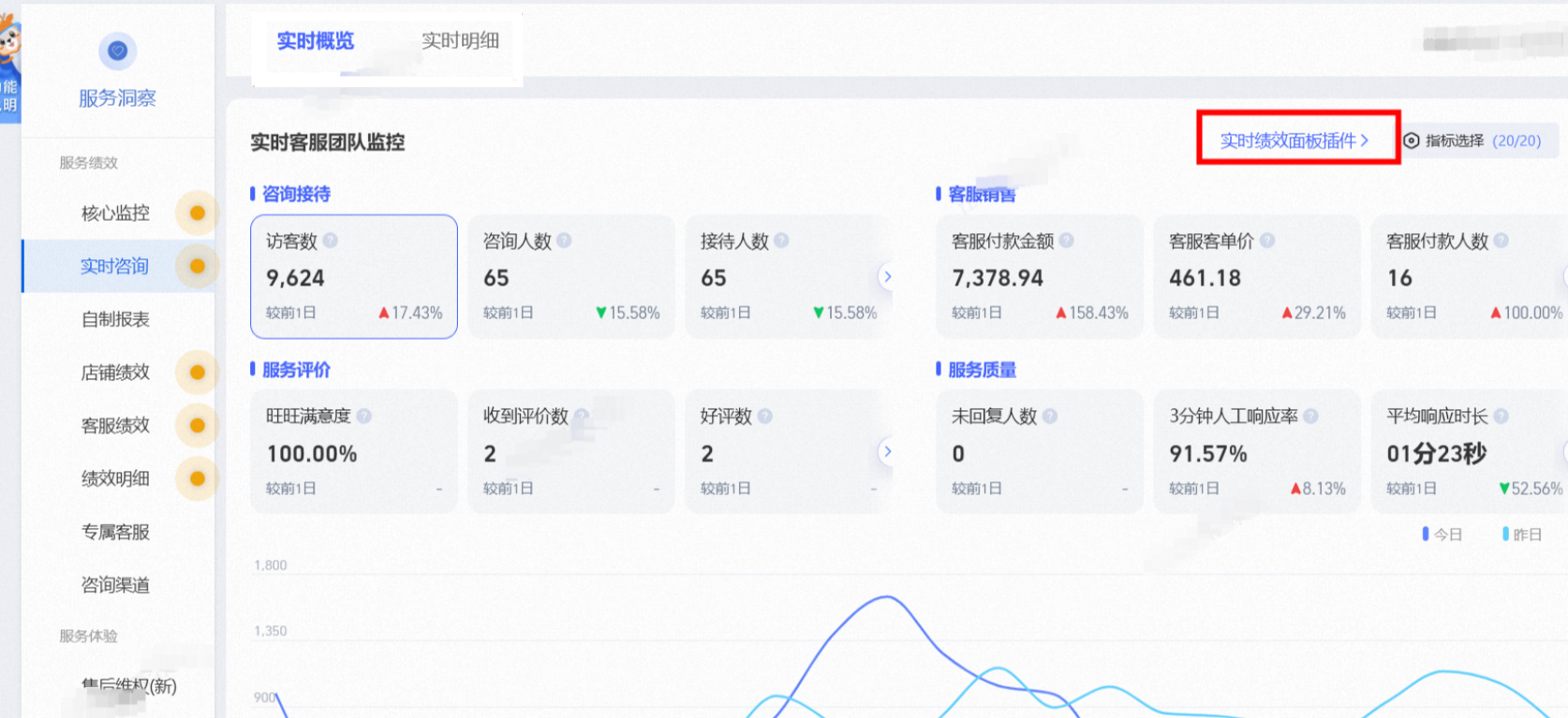Open 咨询渠道 in the sidebar
Viewport: 1568px width, 718px height.
coord(115,585)
